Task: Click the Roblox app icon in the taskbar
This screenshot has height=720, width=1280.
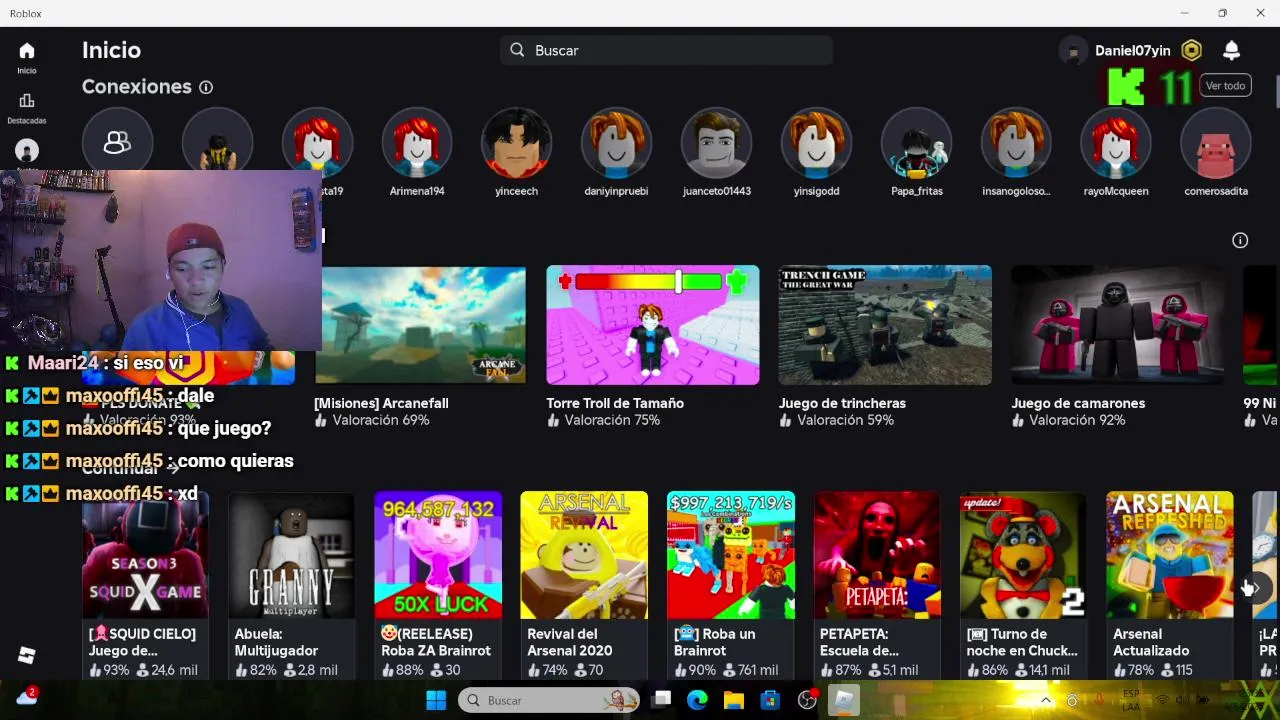Action: [x=845, y=700]
